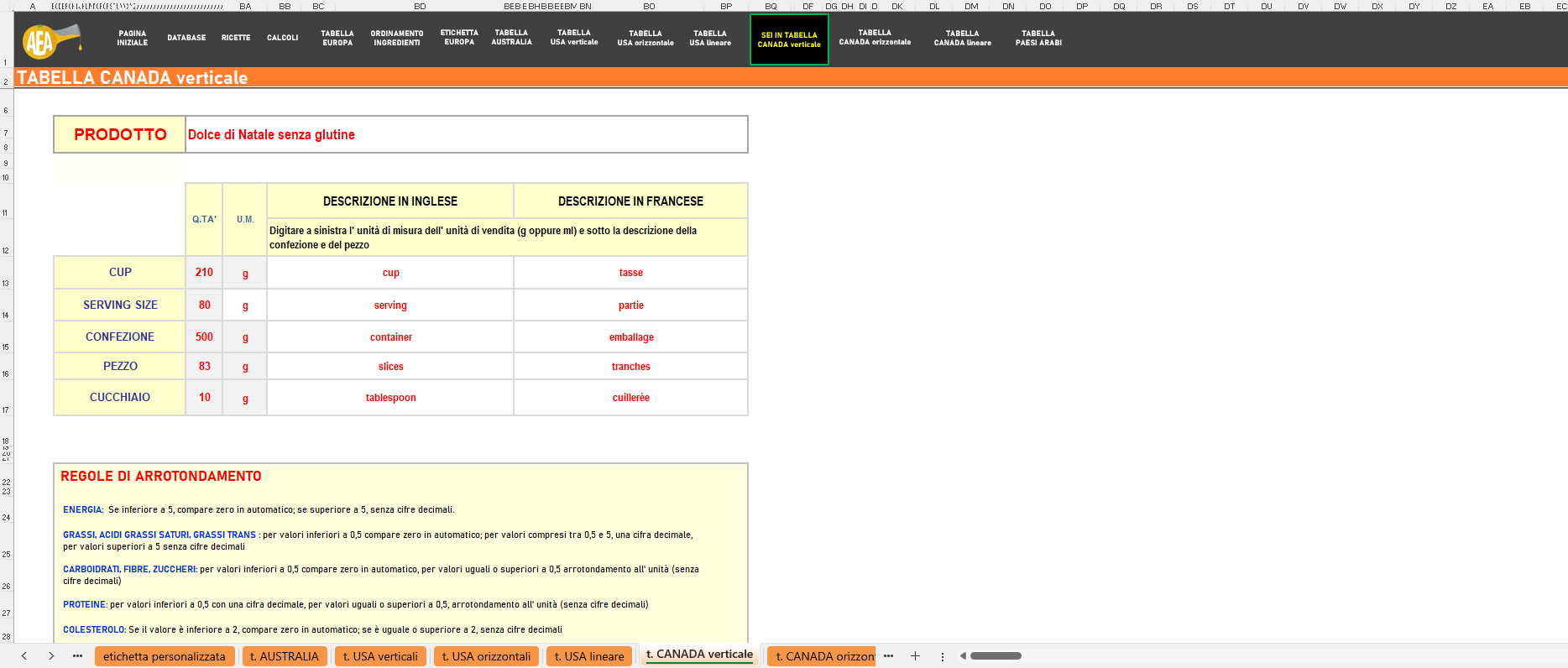Select the product name cell Dolce di Natale
The height and width of the screenshot is (668, 1568).
point(467,134)
